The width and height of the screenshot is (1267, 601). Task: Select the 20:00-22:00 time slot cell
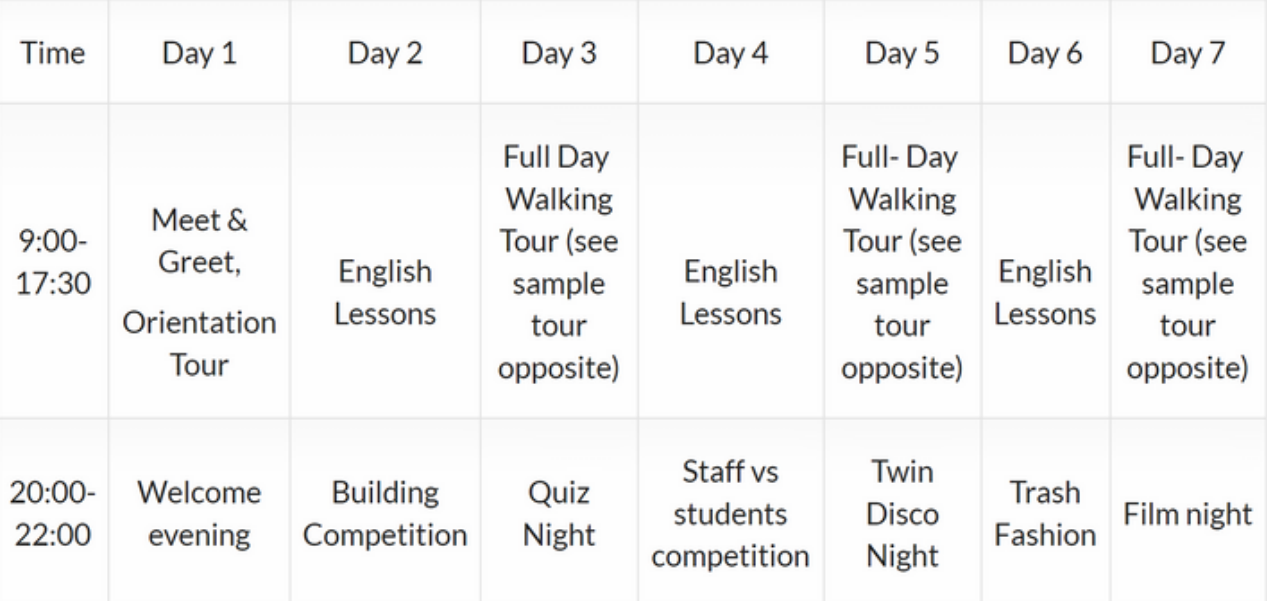tap(54, 513)
